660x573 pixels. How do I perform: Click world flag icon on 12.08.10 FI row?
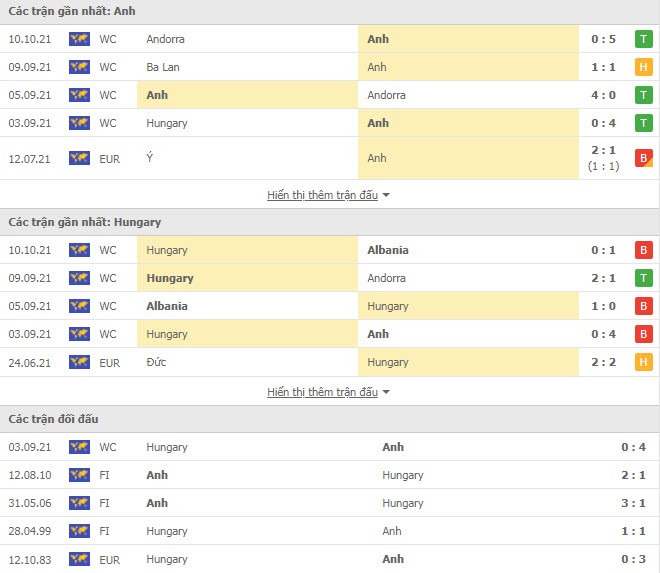click(80, 475)
